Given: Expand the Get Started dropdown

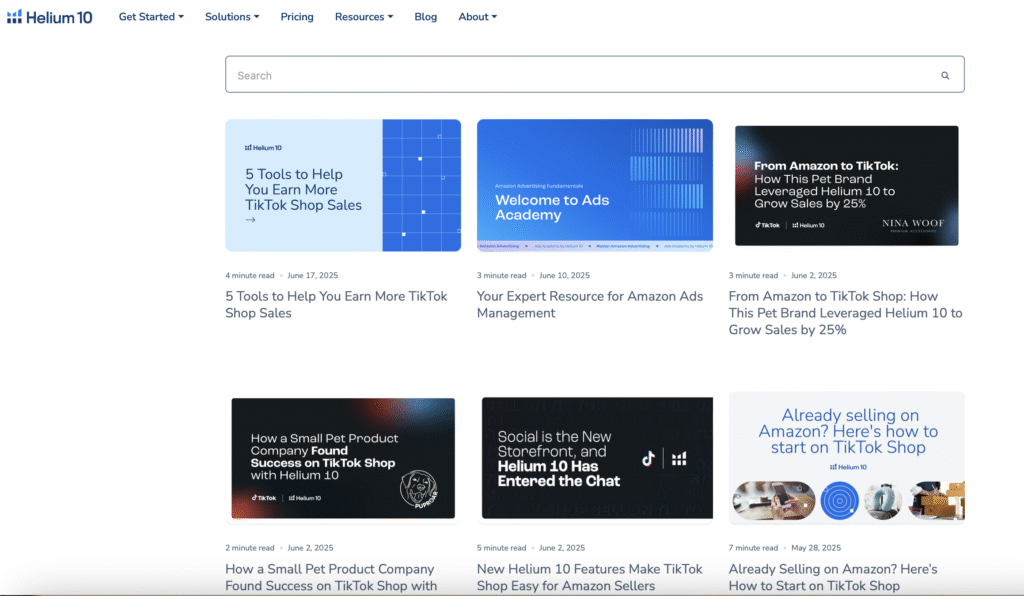Looking at the screenshot, I should [x=151, y=17].
